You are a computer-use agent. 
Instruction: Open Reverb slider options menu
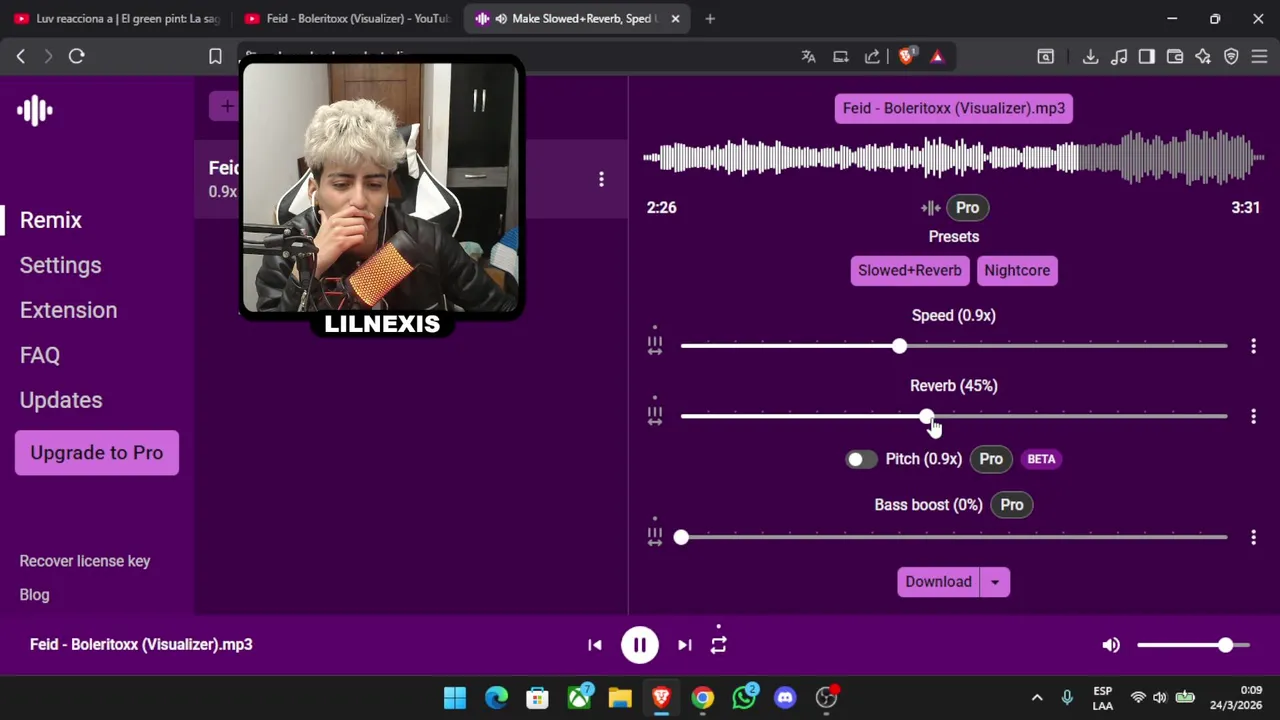pyautogui.click(x=1253, y=416)
